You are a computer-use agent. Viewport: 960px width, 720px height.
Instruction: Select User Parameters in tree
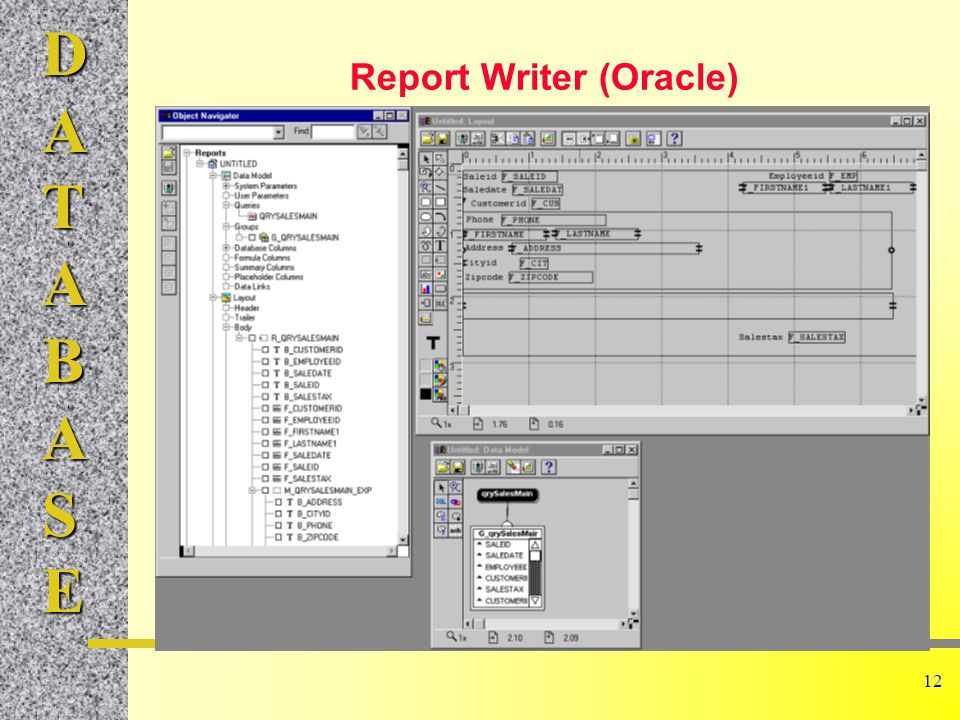tap(261, 196)
